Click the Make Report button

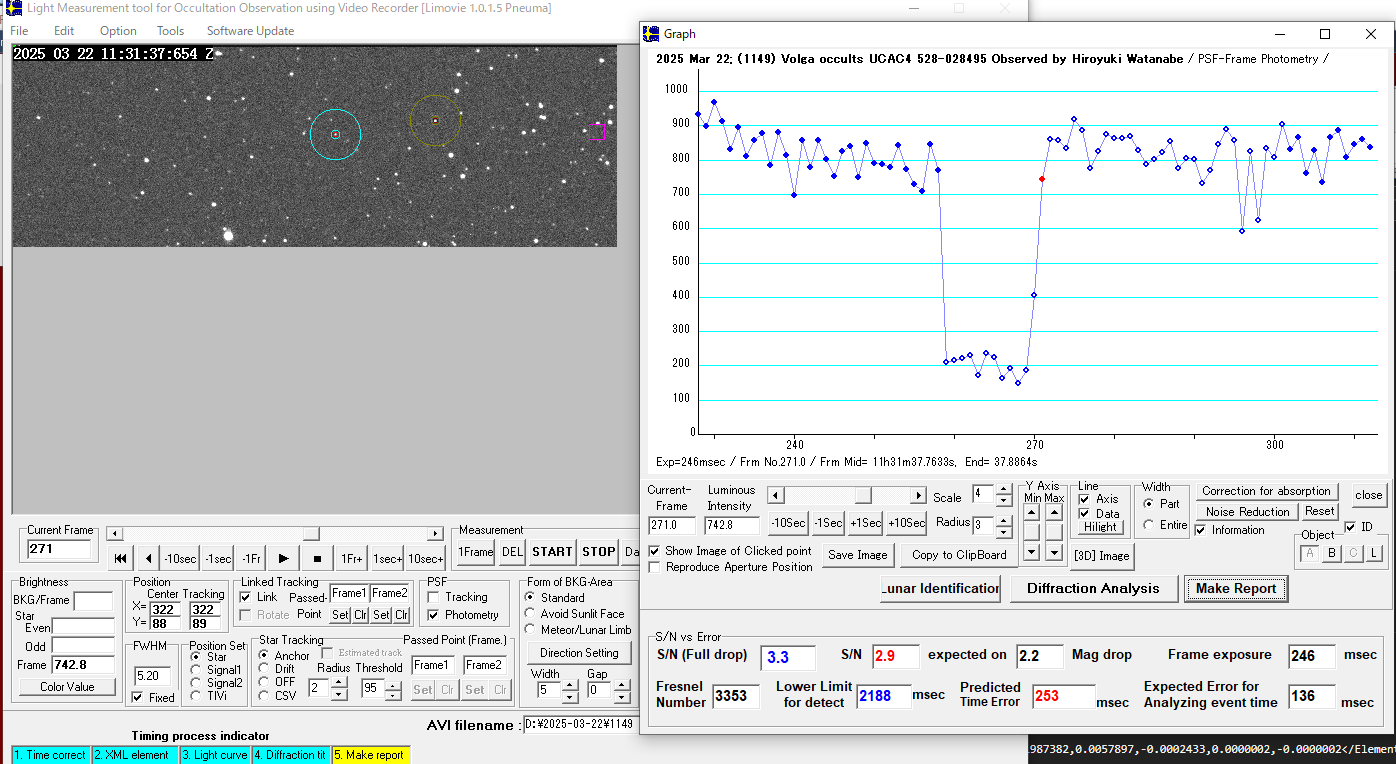[x=1235, y=588]
